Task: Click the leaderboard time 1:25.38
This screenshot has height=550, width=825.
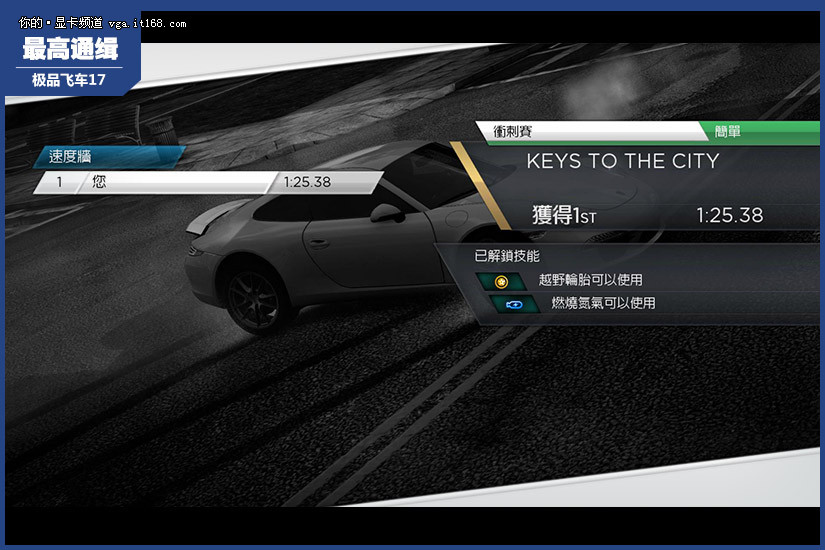Action: (307, 182)
